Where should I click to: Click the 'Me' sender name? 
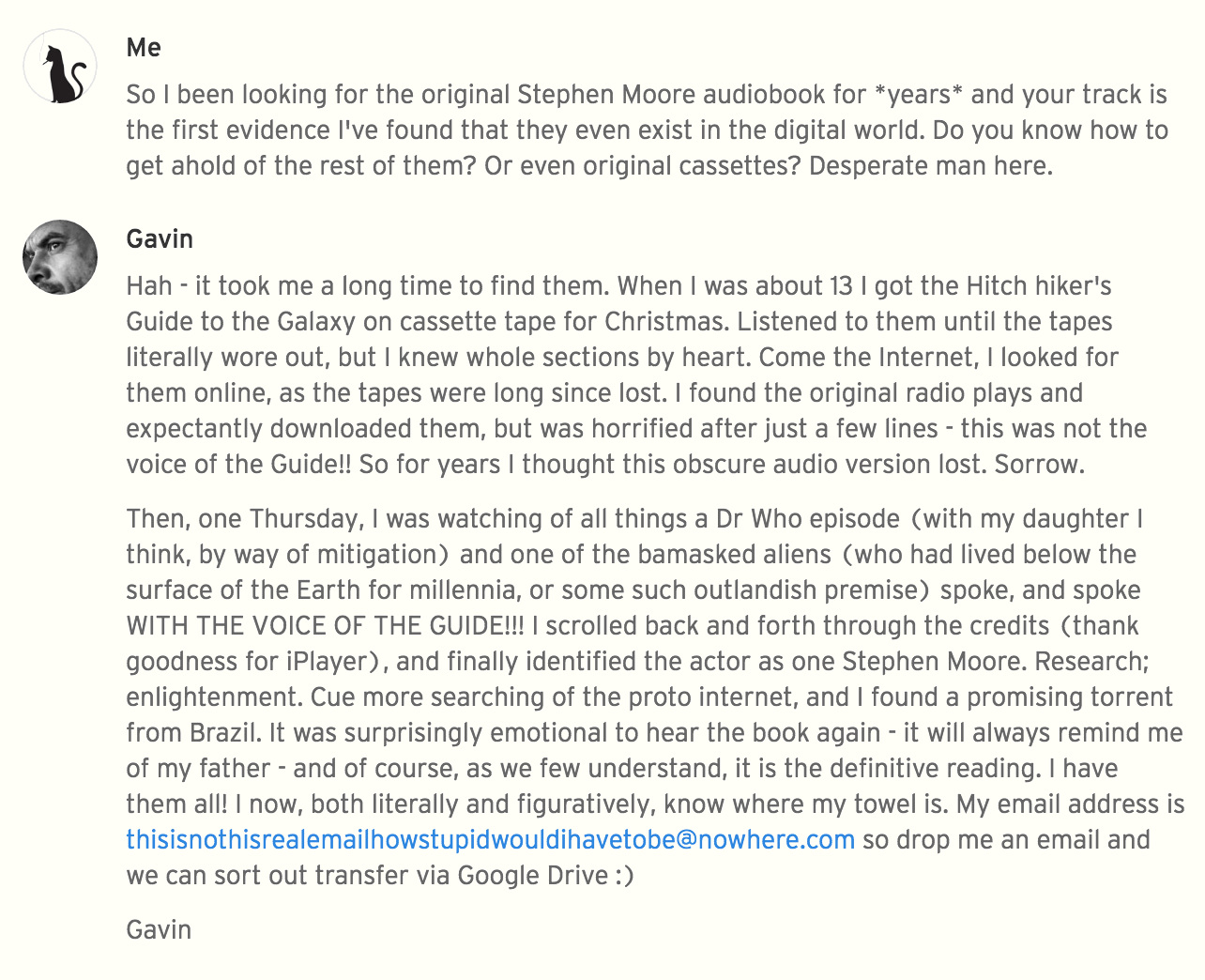144,48
